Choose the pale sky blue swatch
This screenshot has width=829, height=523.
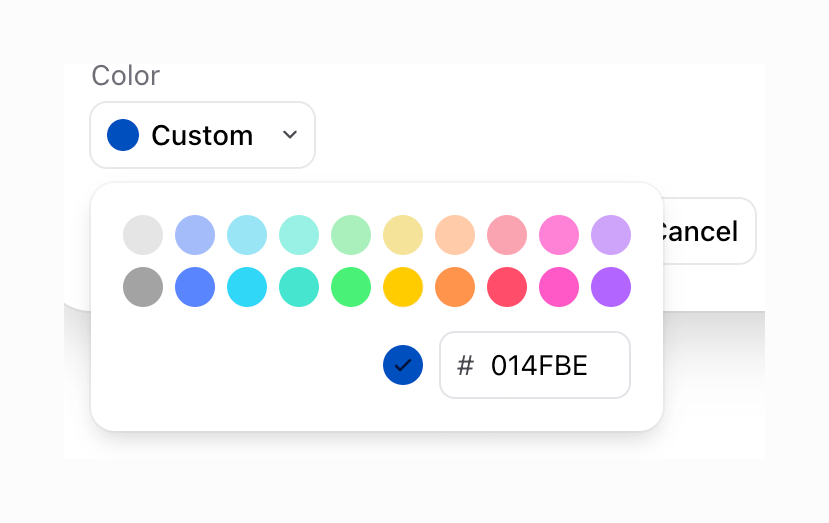coord(247,235)
